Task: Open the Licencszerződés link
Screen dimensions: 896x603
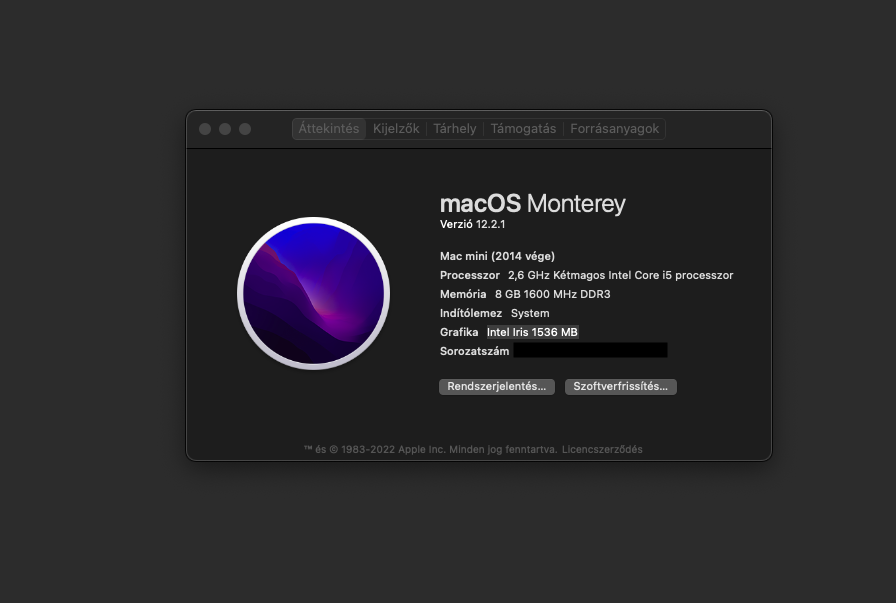Action: coord(602,449)
